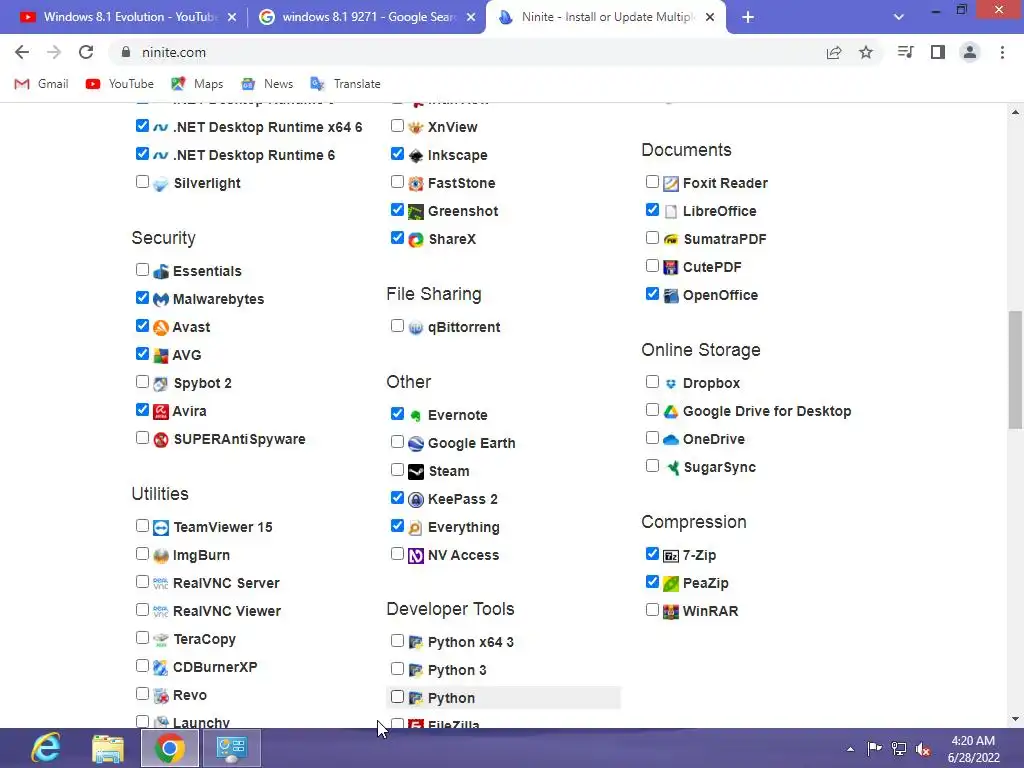Image resolution: width=1024 pixels, height=768 pixels.
Task: Open the News bookmark
Action: click(267, 84)
